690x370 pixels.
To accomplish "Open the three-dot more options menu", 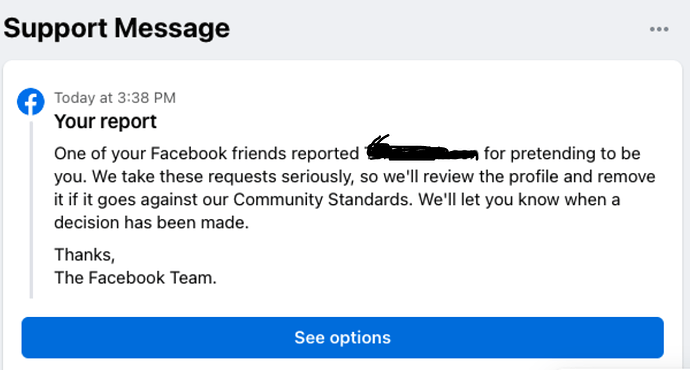I will click(659, 29).
